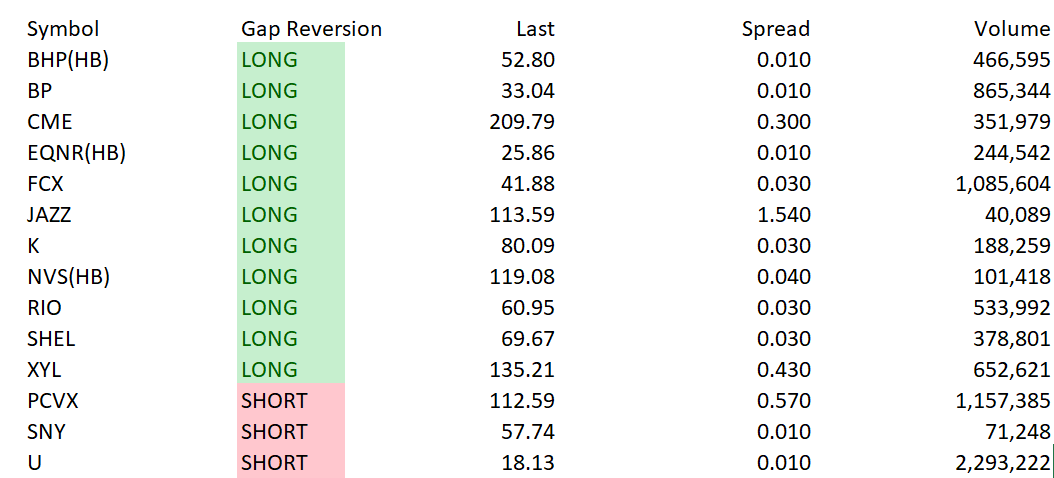
Task: Click the red SHORT cell for PCVX
Action: click(x=290, y=401)
